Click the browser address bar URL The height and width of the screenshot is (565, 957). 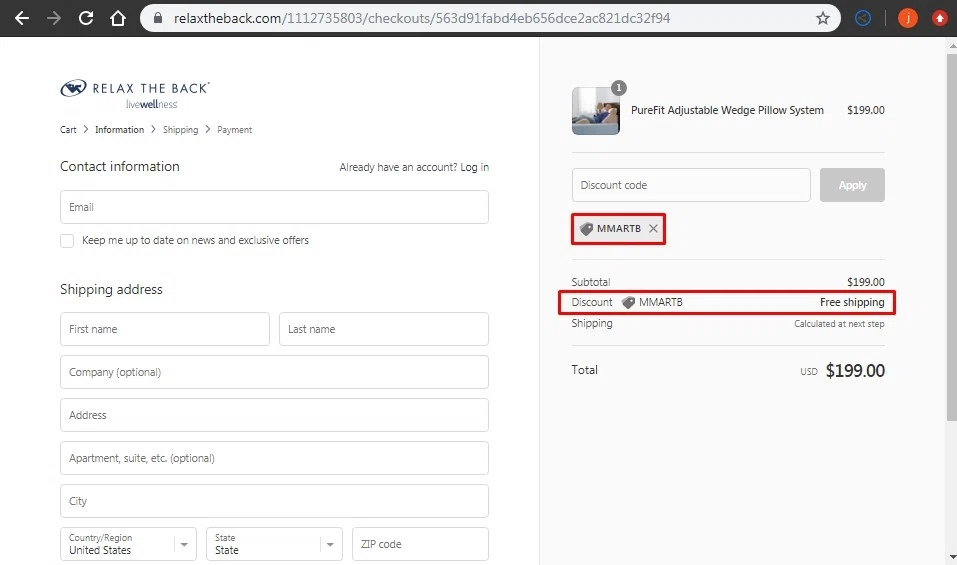click(422, 18)
